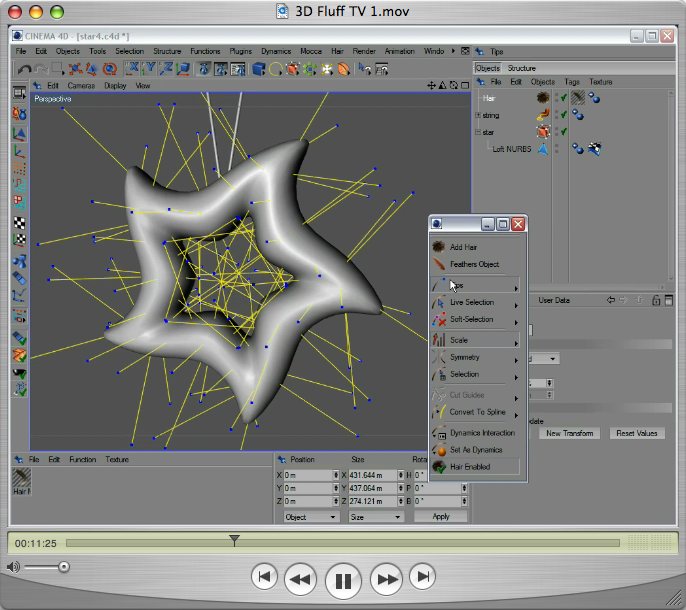
Task: Click the orange deformer icon in toolbar
Action: 343,69
